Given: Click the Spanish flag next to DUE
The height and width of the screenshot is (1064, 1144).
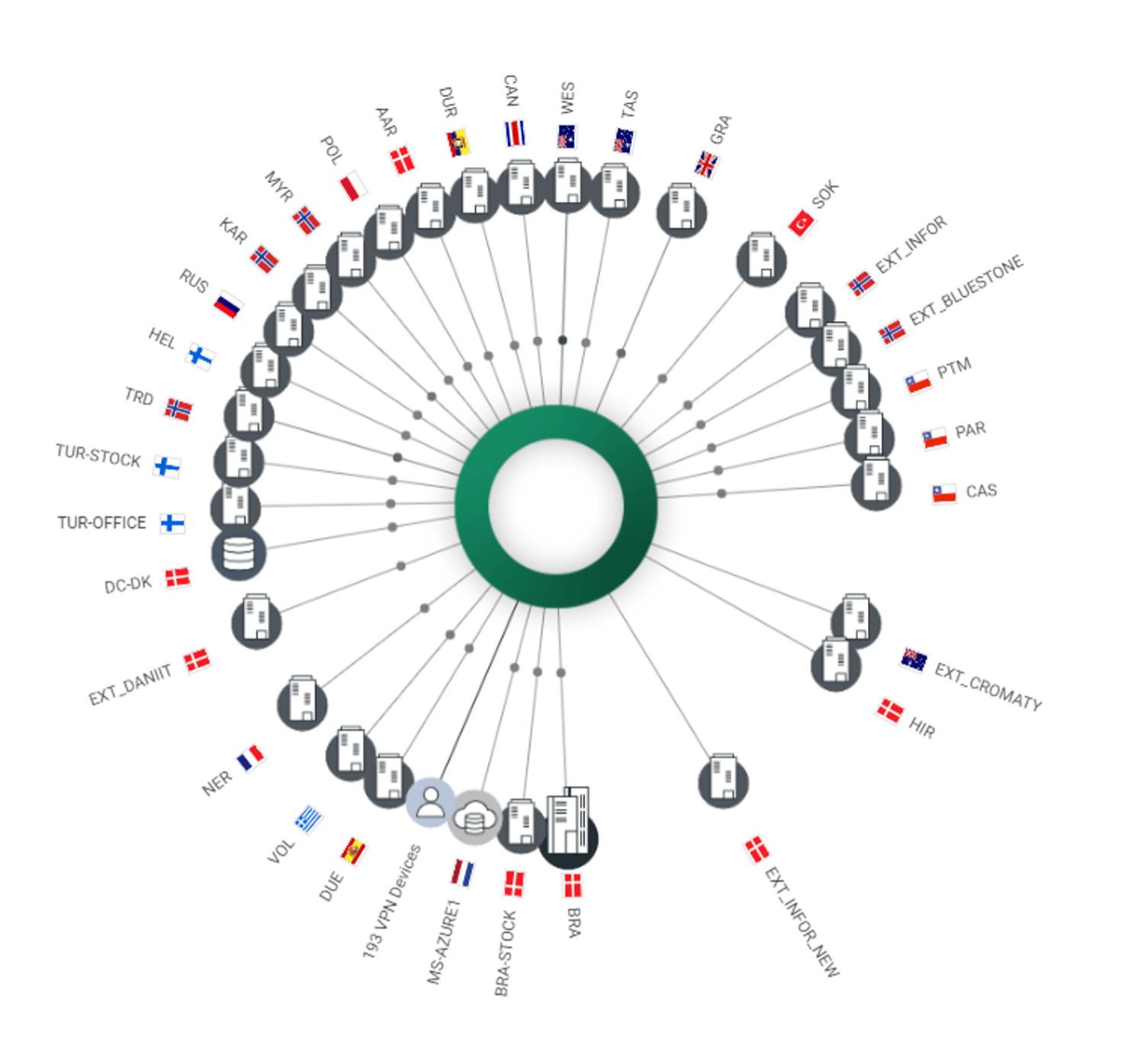Looking at the screenshot, I should pyautogui.click(x=353, y=851).
